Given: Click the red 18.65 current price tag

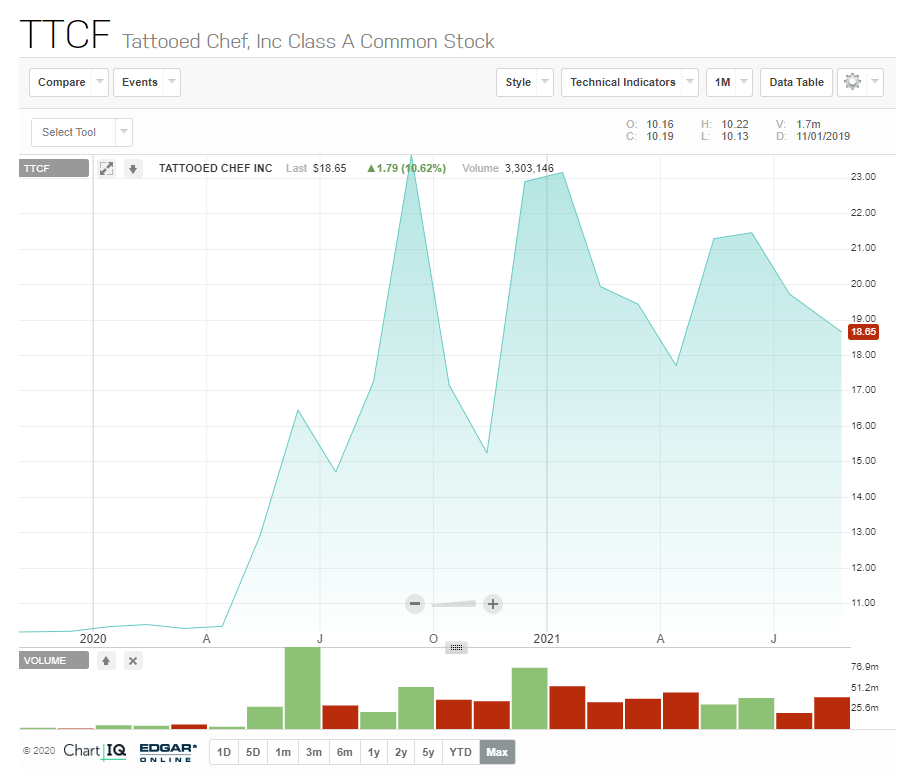Looking at the screenshot, I should click(863, 332).
